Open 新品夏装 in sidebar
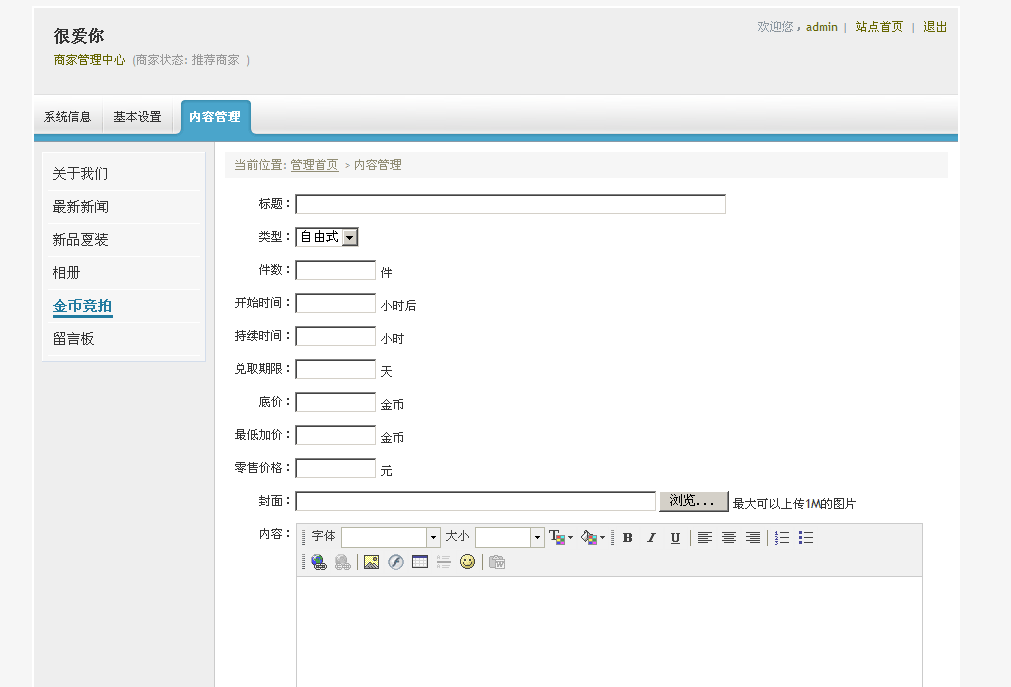Image resolution: width=1011 pixels, height=687 pixels. [x=81, y=239]
